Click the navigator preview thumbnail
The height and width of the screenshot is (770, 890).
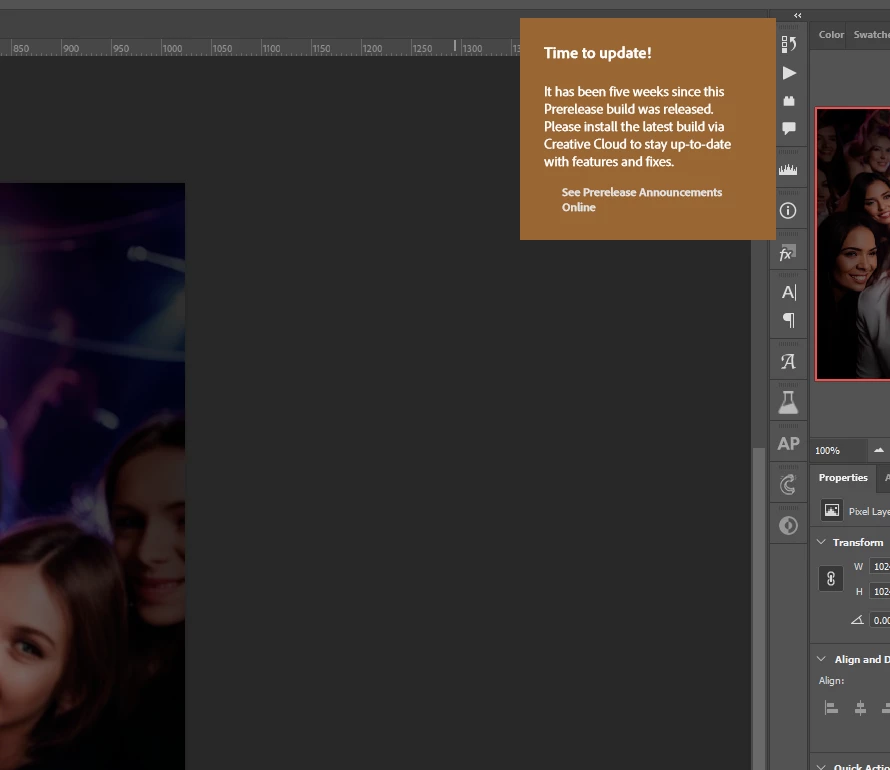(853, 243)
